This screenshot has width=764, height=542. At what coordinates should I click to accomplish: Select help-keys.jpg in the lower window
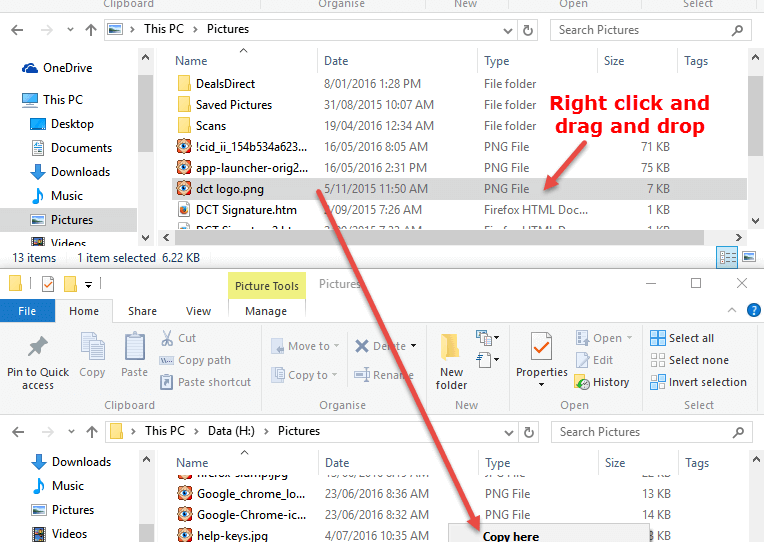click(223, 535)
